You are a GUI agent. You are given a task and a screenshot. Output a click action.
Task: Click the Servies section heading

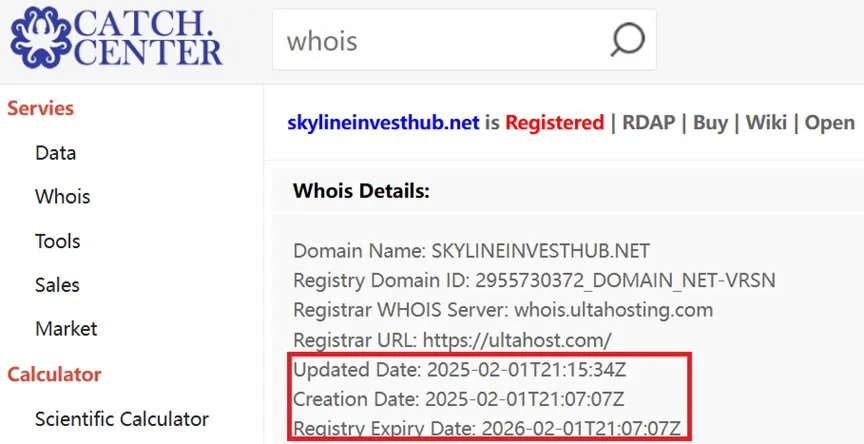pos(40,108)
